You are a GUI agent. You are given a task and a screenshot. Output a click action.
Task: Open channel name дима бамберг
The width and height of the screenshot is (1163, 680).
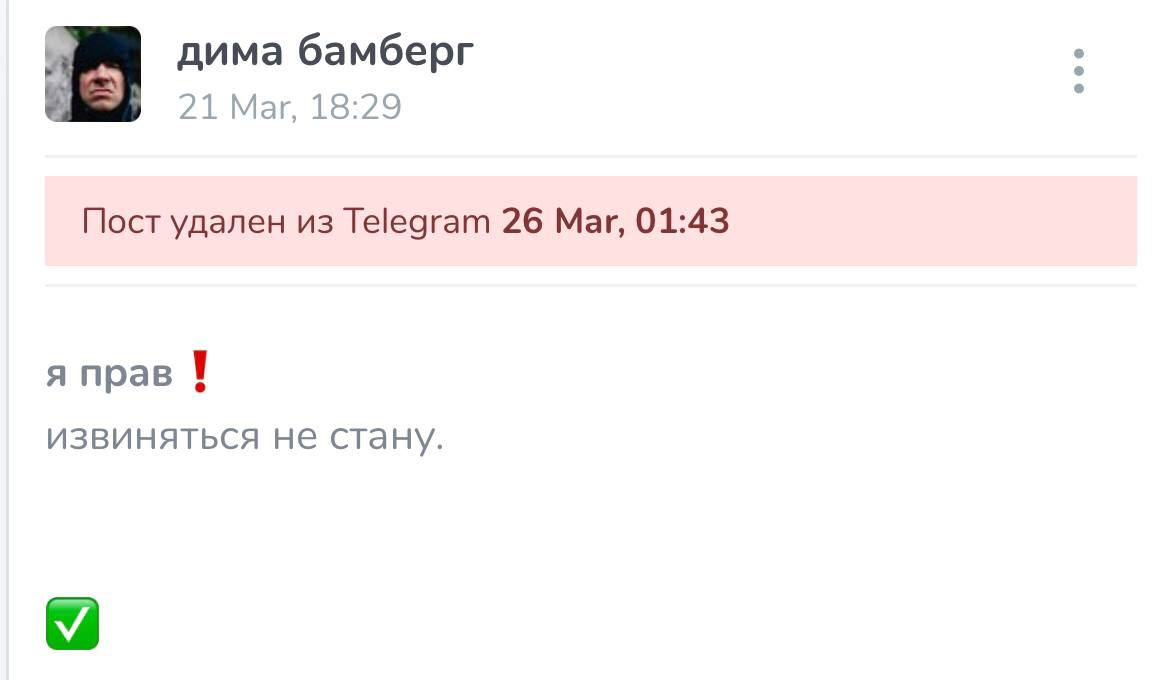click(325, 52)
